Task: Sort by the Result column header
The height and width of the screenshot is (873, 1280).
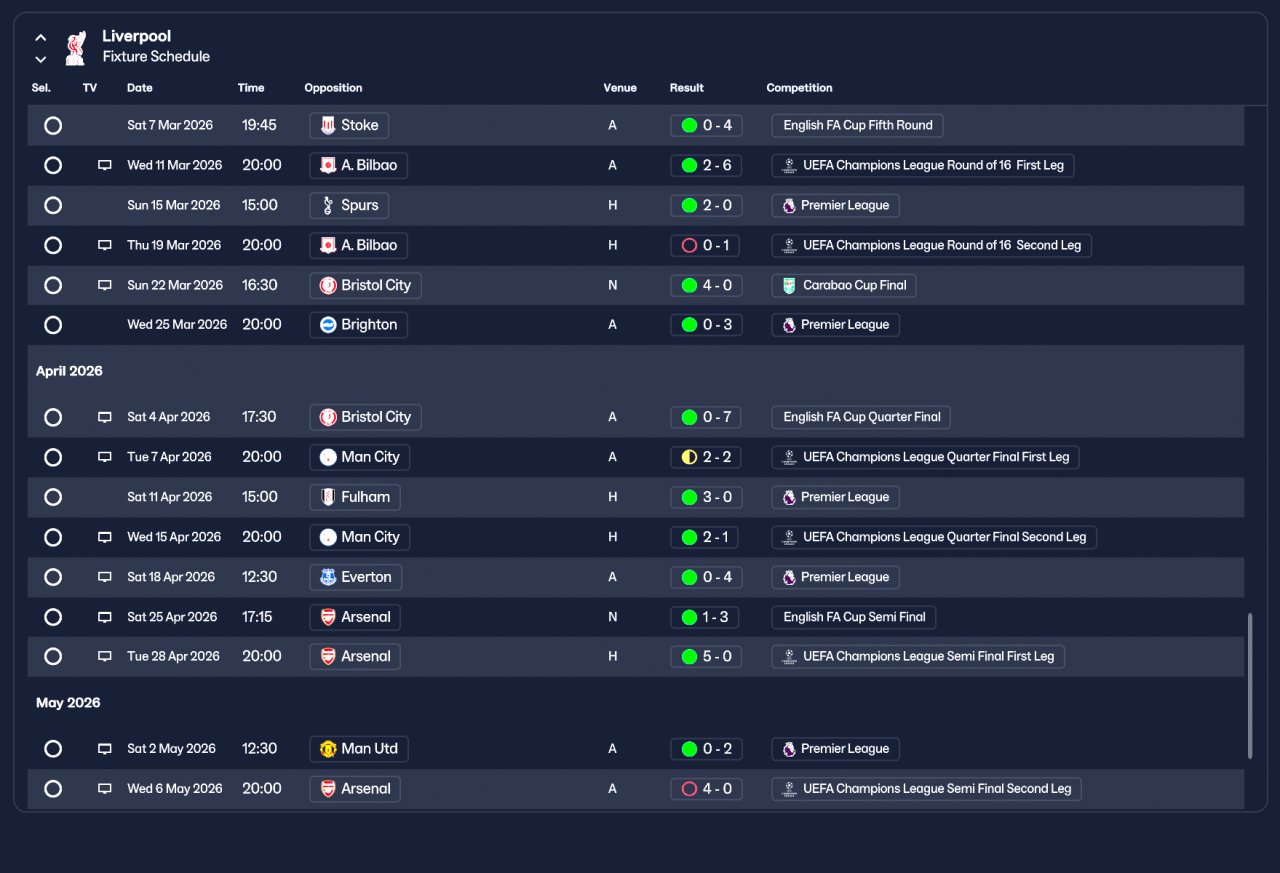Action: [x=687, y=88]
